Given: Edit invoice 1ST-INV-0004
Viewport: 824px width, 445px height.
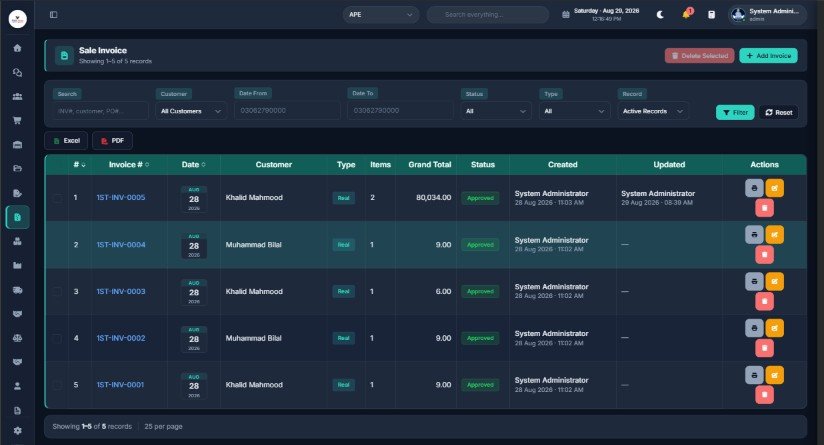Looking at the screenshot, I should pyautogui.click(x=775, y=234).
